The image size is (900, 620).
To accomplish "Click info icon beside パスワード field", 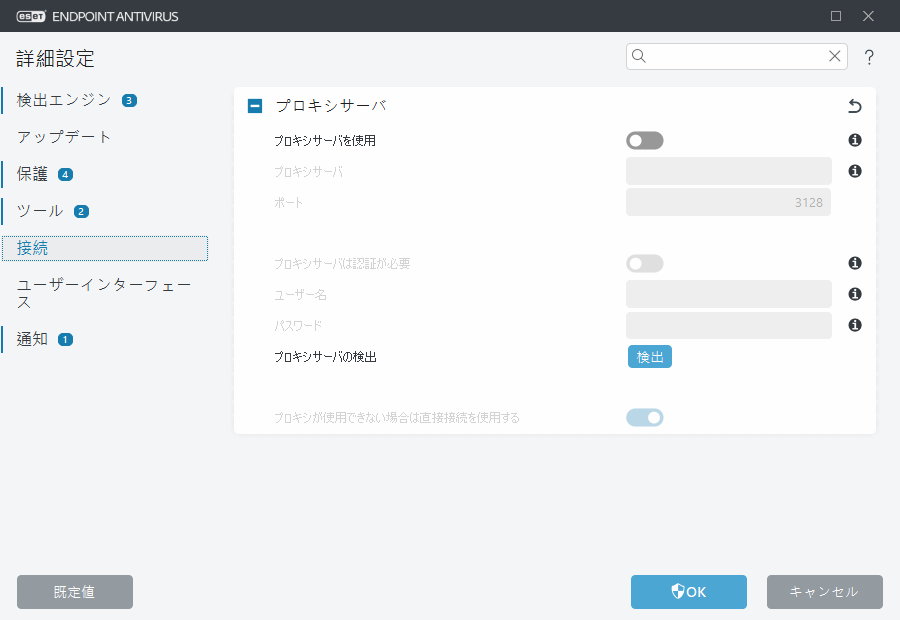I will coord(854,325).
